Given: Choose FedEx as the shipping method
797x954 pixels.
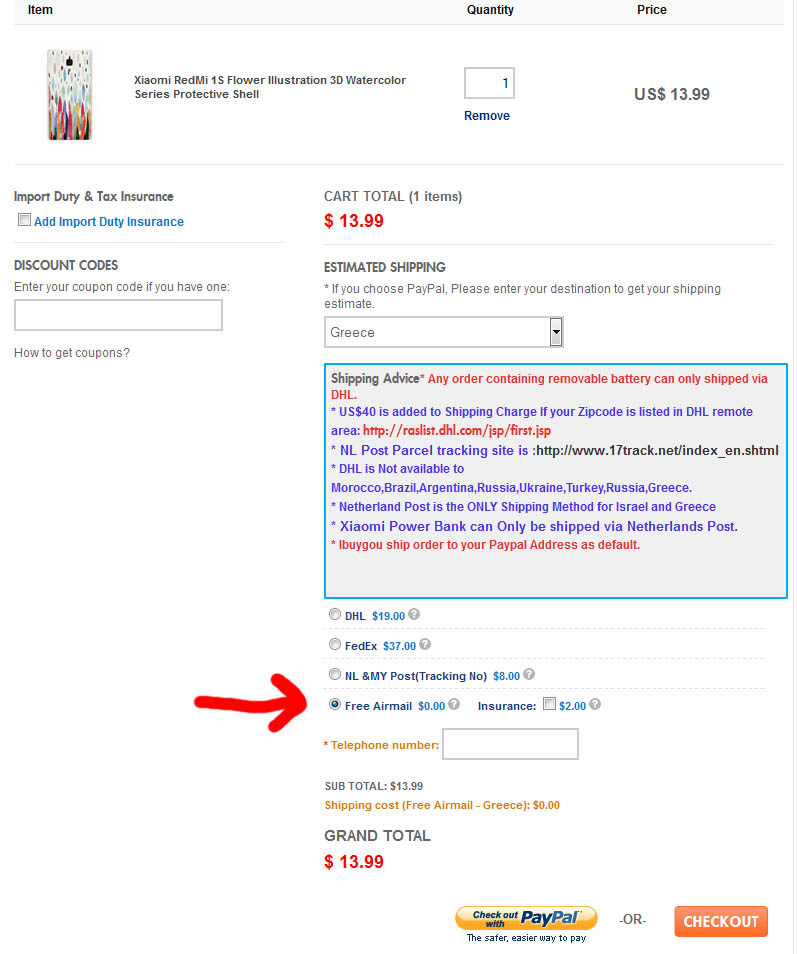Looking at the screenshot, I should (335, 644).
